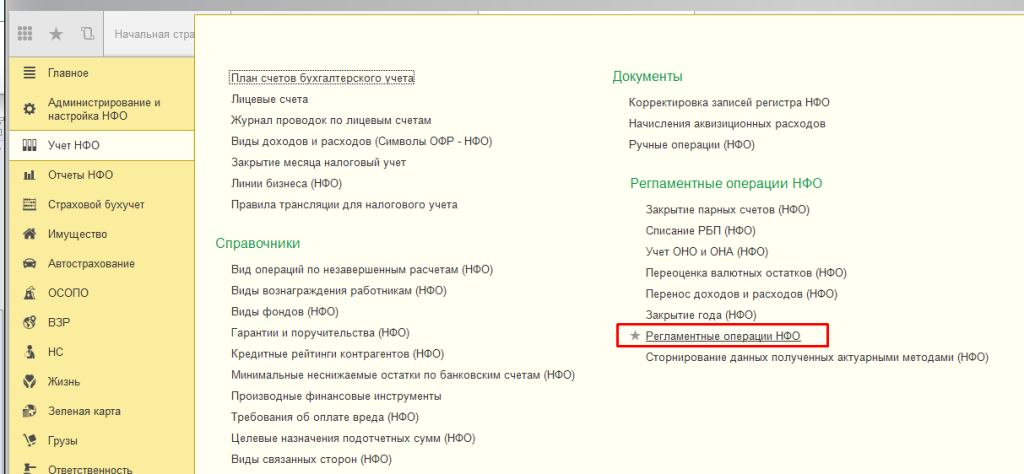
Task: Open Журнал проводок по лицевым счетам
Action: coord(330,120)
